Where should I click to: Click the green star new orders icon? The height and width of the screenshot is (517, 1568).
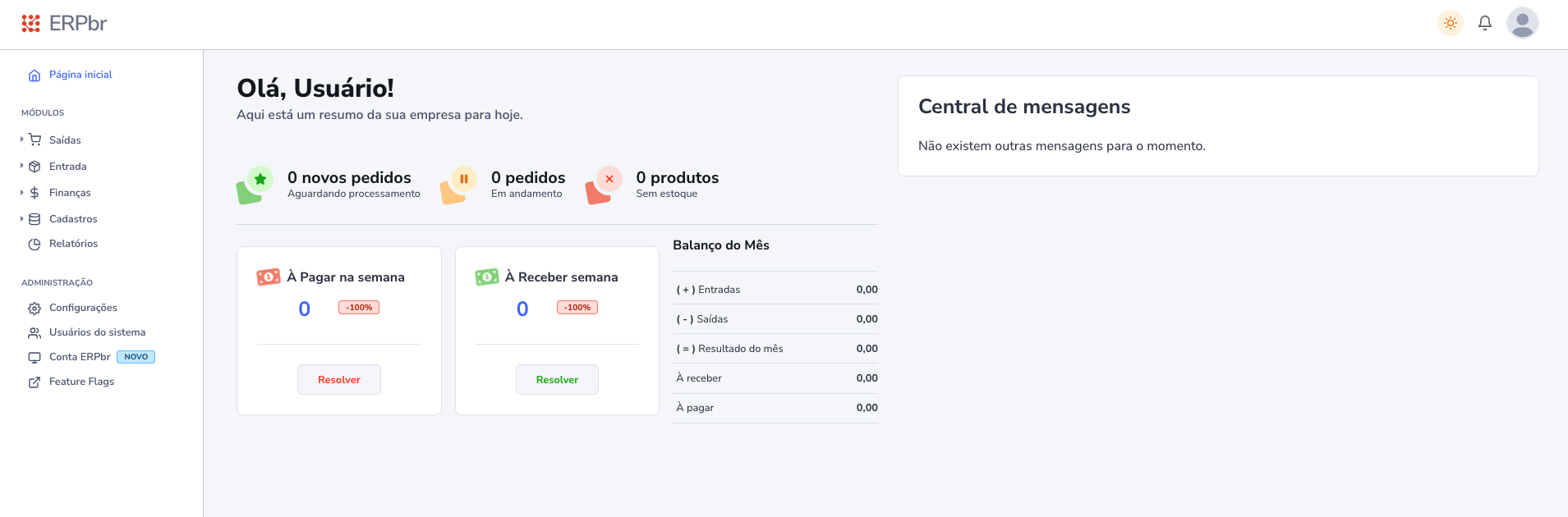click(260, 179)
